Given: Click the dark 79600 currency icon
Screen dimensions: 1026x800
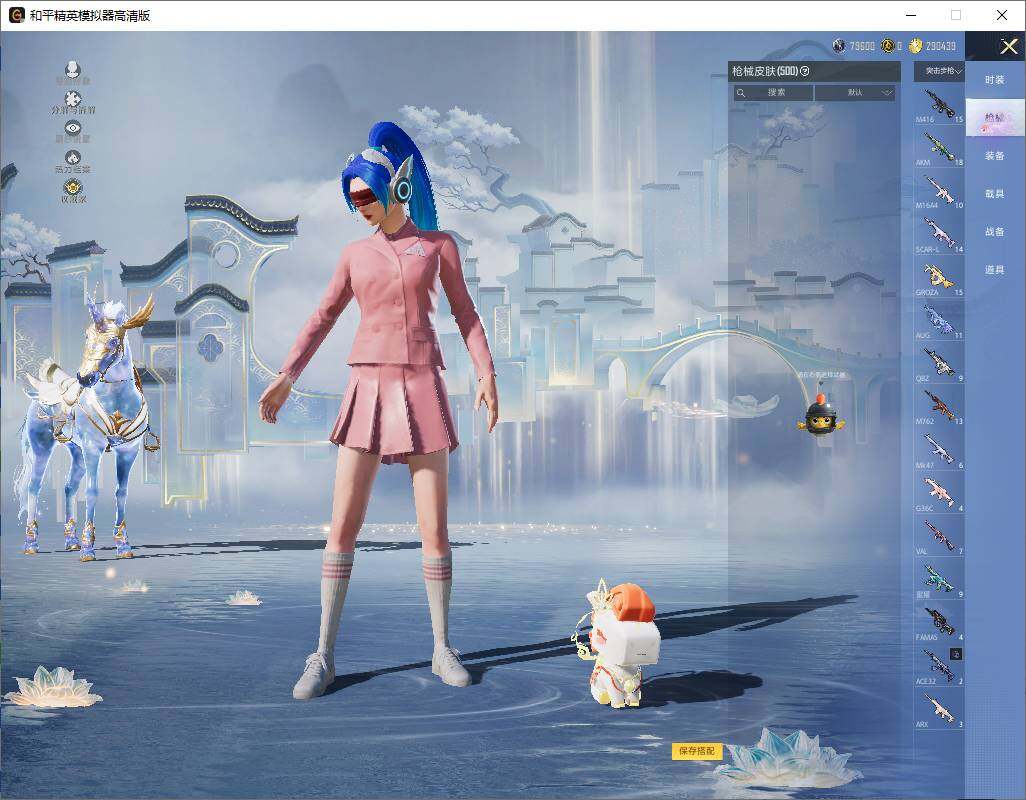Looking at the screenshot, I should click(x=839, y=45).
